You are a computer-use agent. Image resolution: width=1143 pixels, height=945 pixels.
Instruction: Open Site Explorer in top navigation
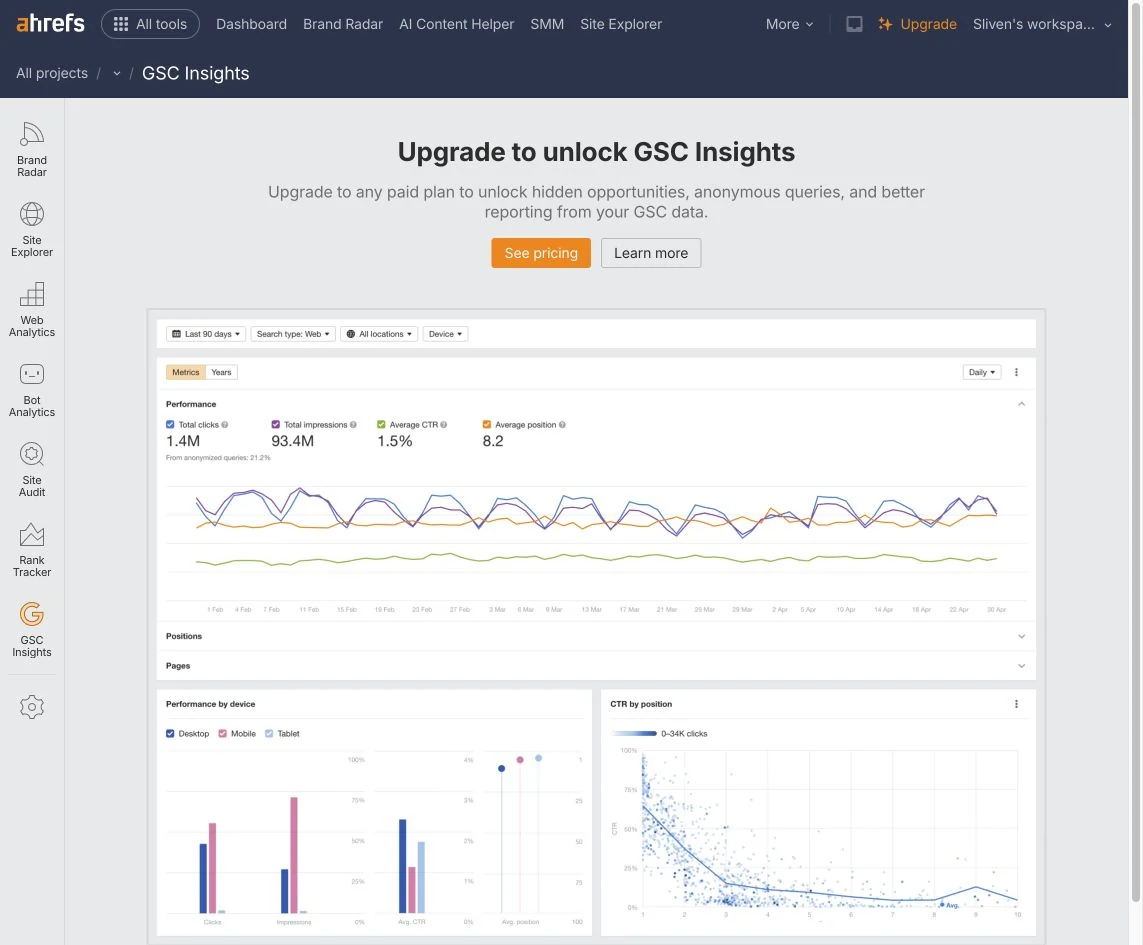click(x=621, y=24)
